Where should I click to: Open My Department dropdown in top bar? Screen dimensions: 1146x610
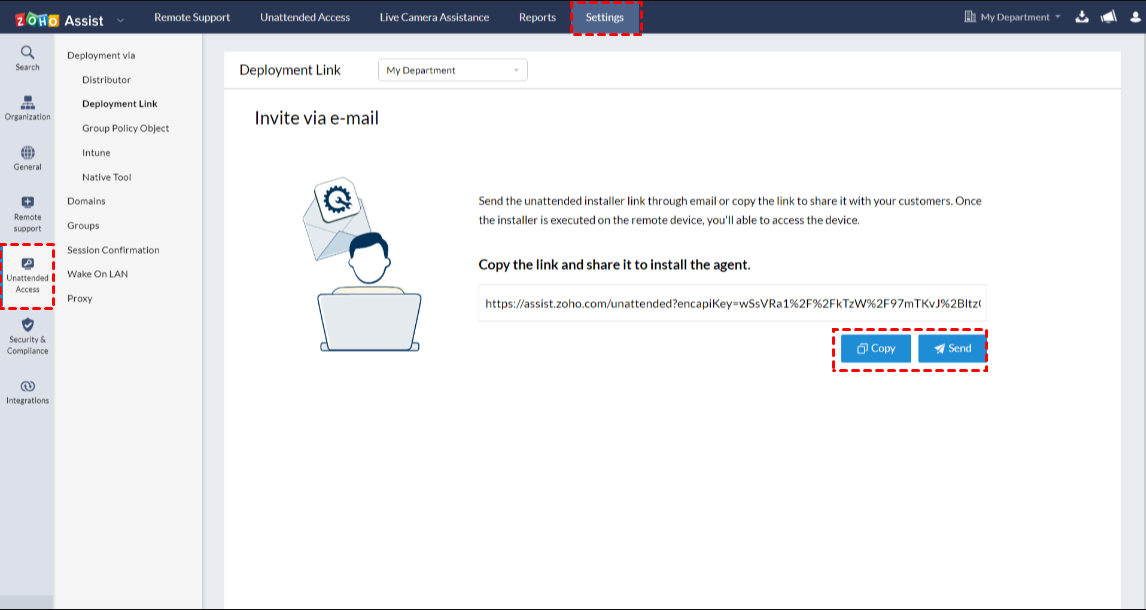[x=1012, y=17]
